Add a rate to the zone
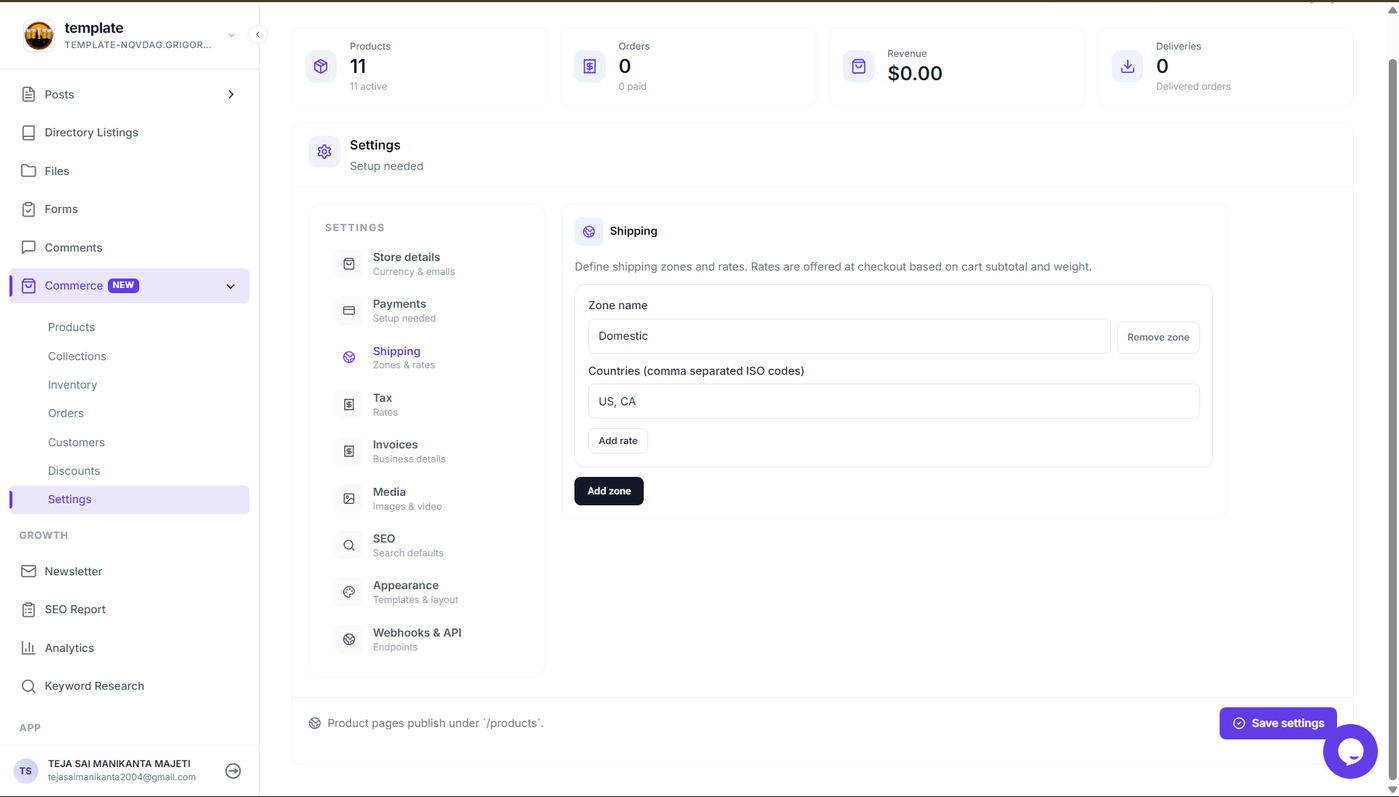1399x797 pixels. tap(618, 441)
